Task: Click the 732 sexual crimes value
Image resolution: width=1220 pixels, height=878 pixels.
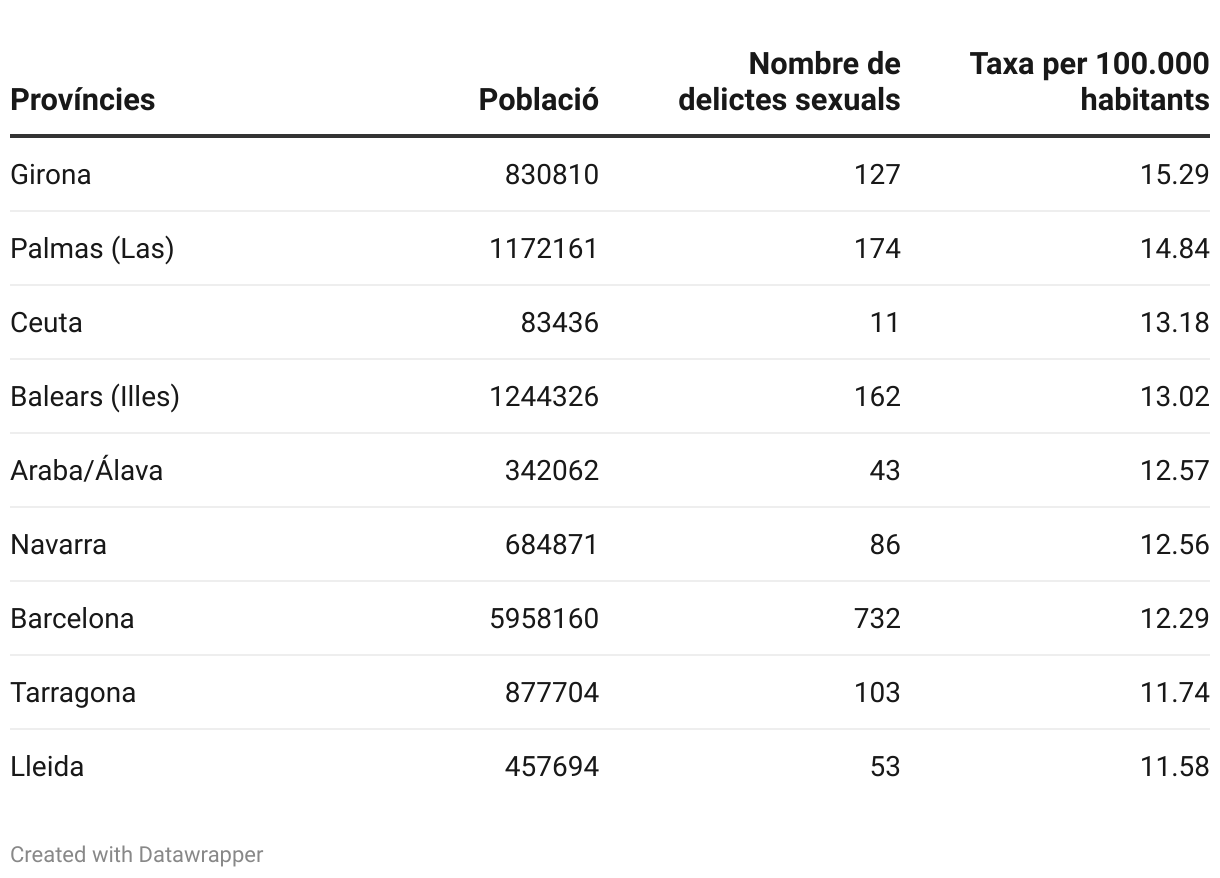Action: point(877,618)
